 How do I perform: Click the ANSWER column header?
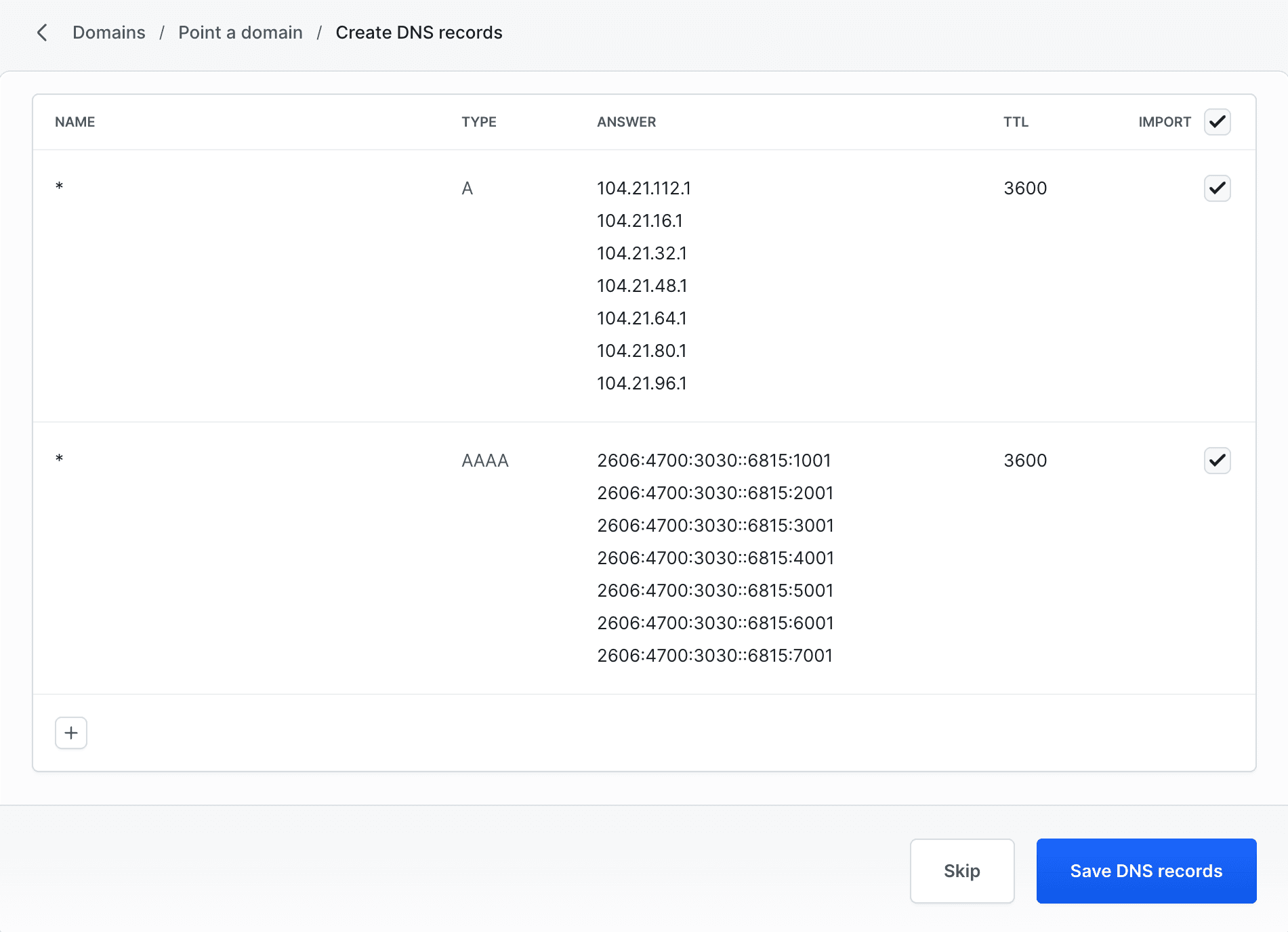[x=626, y=122]
